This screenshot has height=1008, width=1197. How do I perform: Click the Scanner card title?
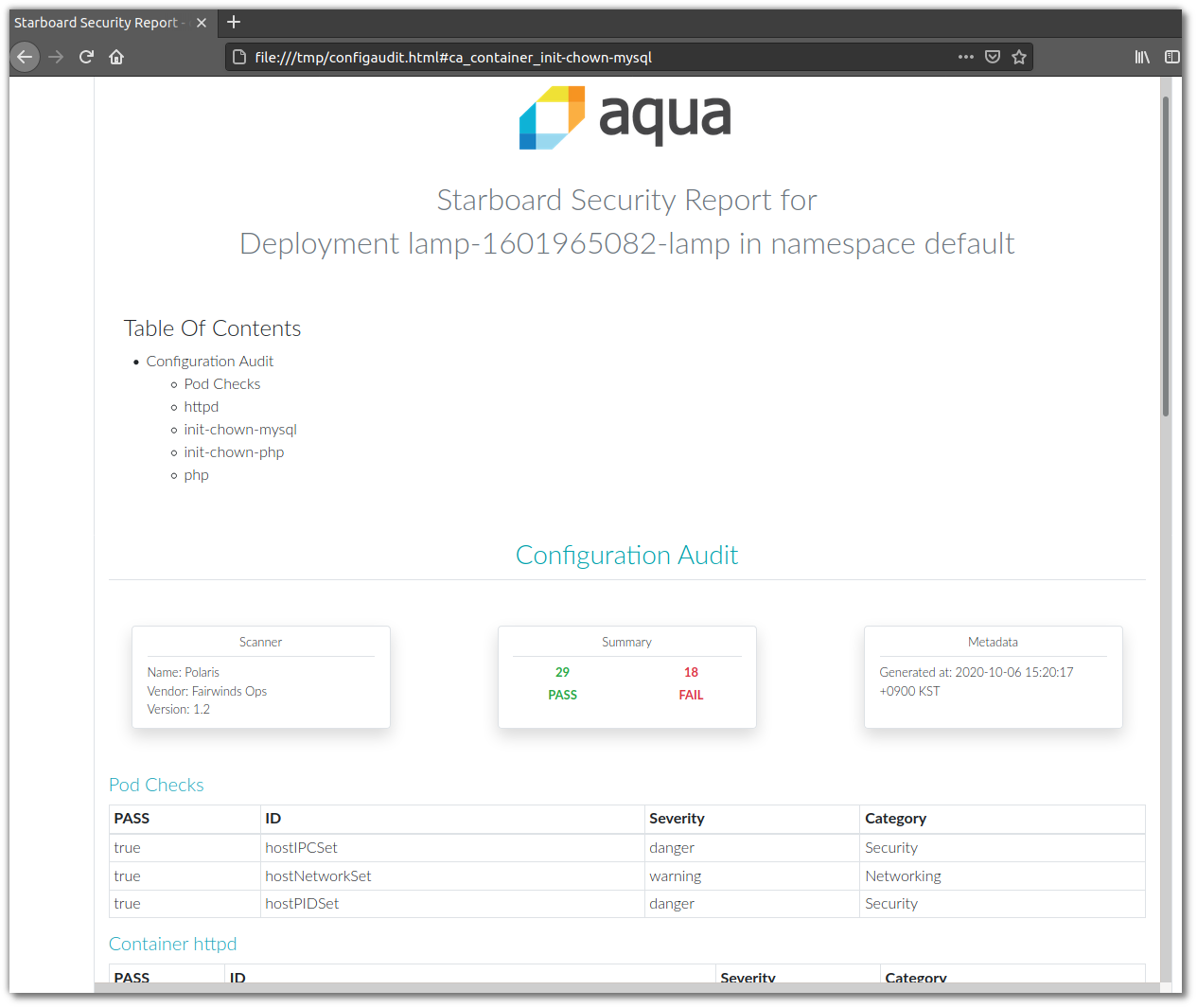(260, 642)
